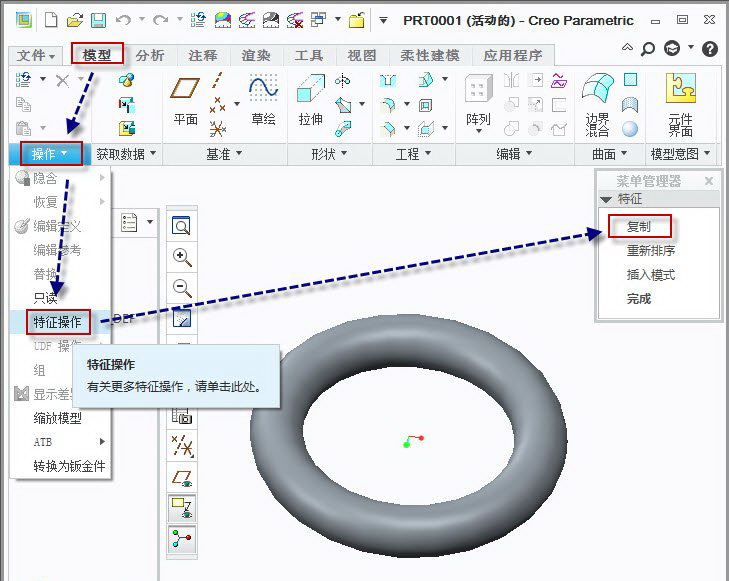Screen dimensions: 729x581
Task: Choose 重新排序 in the menu manager
Action: coord(651,251)
